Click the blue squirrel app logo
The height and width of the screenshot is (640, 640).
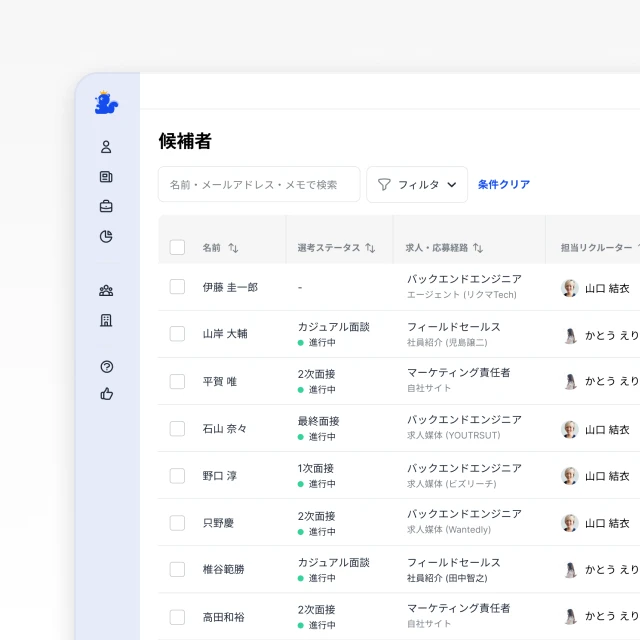[106, 102]
